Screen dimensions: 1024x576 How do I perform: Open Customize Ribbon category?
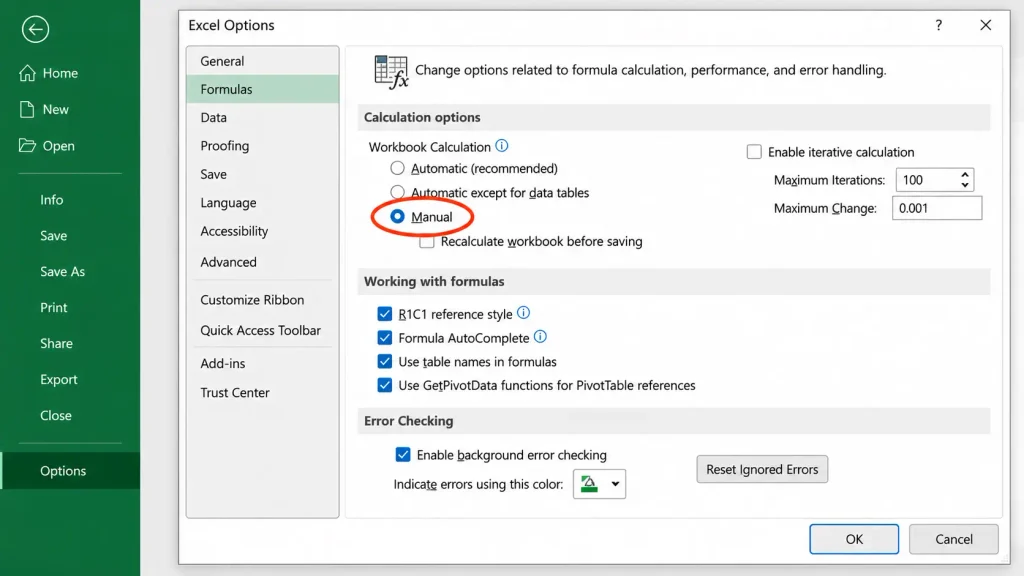(x=263, y=300)
